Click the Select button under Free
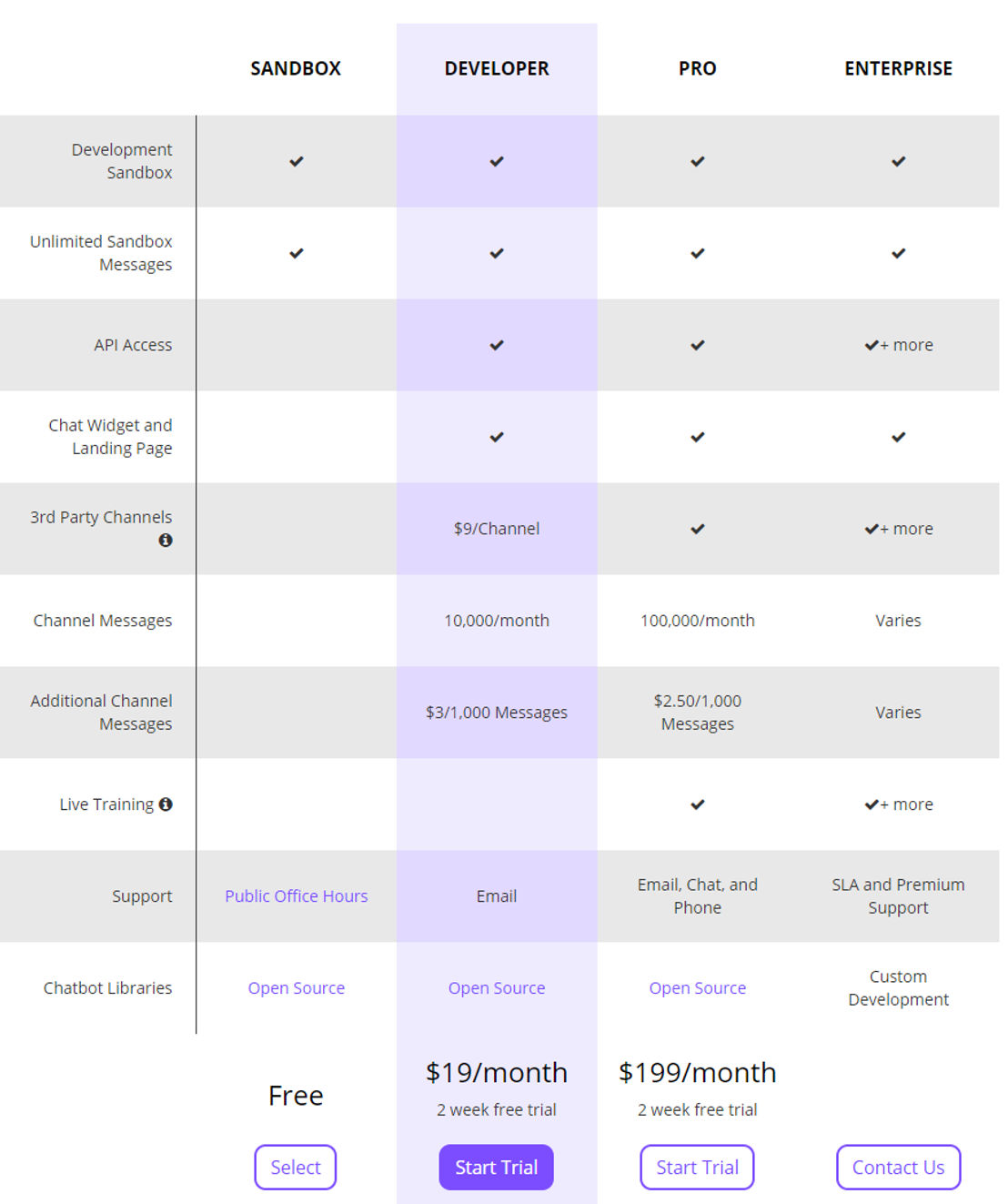This screenshot has width=1008, height=1204. 296,1167
